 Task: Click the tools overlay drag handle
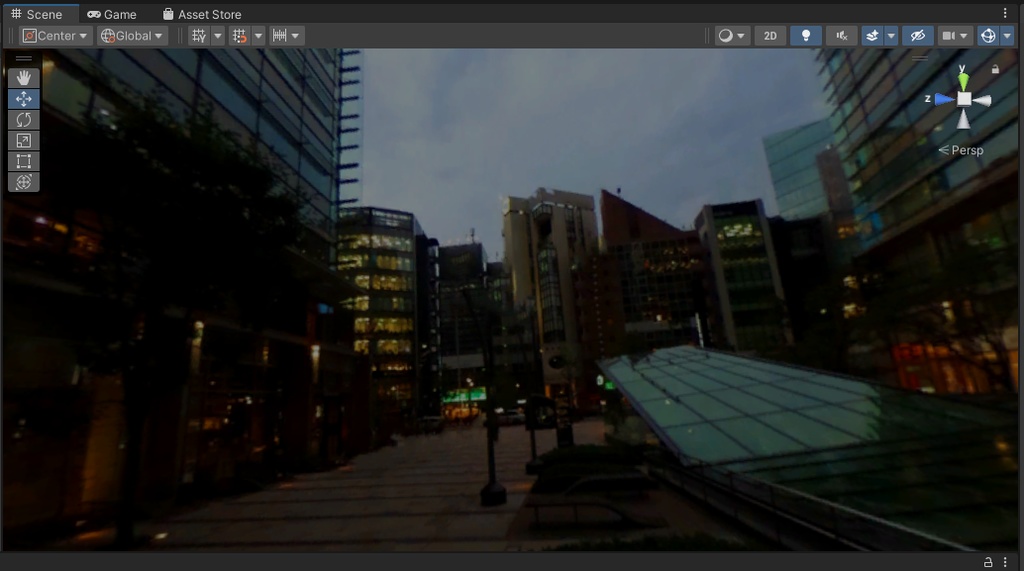[x=24, y=58]
